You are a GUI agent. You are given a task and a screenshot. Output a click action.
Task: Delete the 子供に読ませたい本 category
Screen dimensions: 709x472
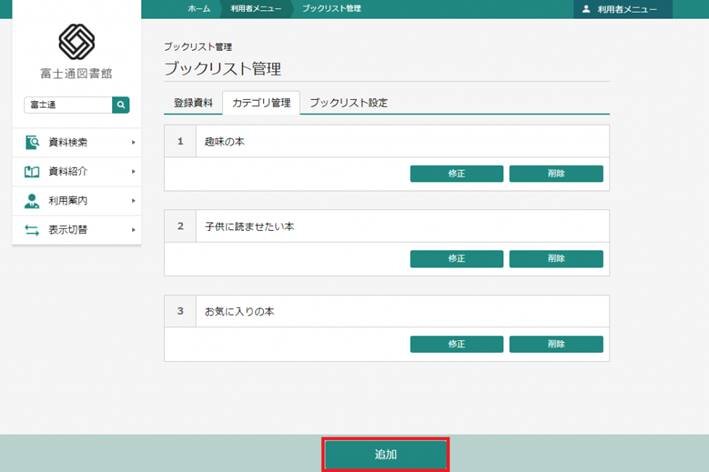click(556, 259)
